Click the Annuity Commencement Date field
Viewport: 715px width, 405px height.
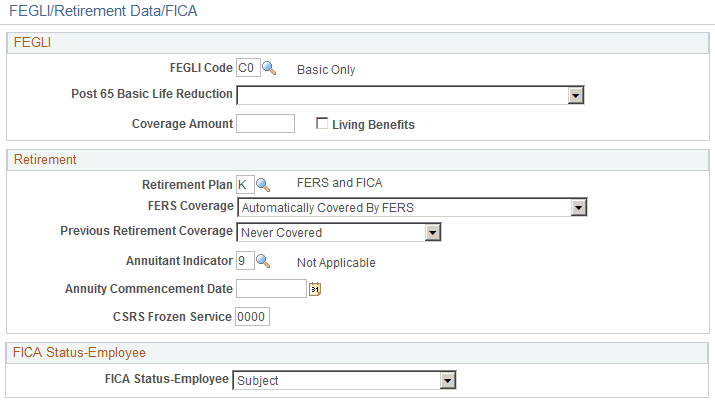271,289
